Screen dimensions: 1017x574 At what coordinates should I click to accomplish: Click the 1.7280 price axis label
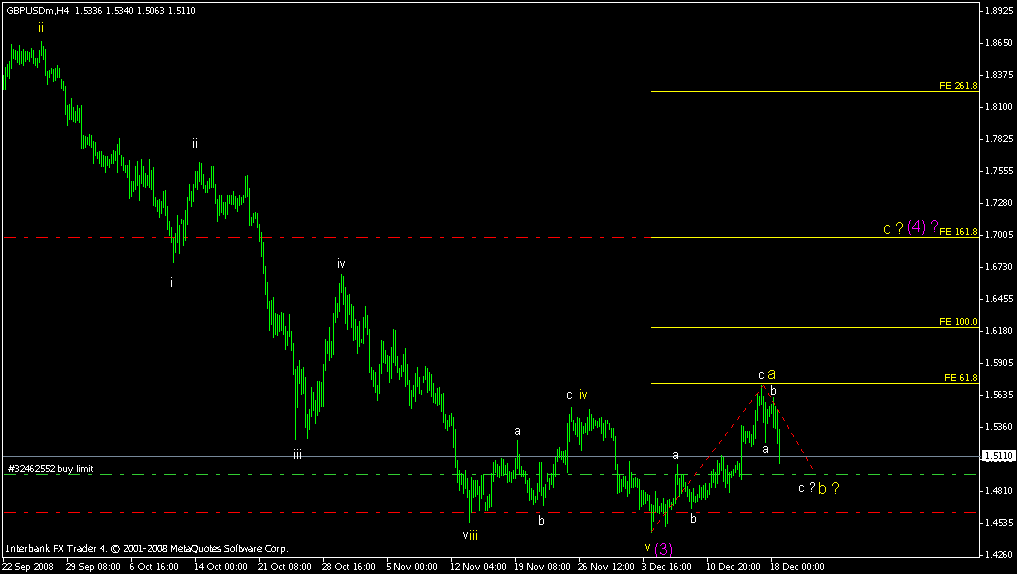(999, 203)
